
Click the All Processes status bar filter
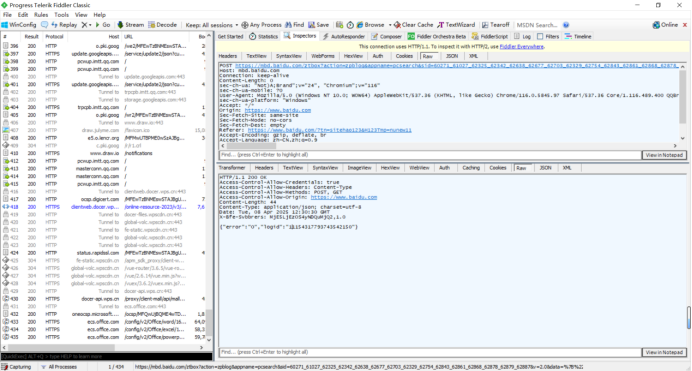coord(59,367)
